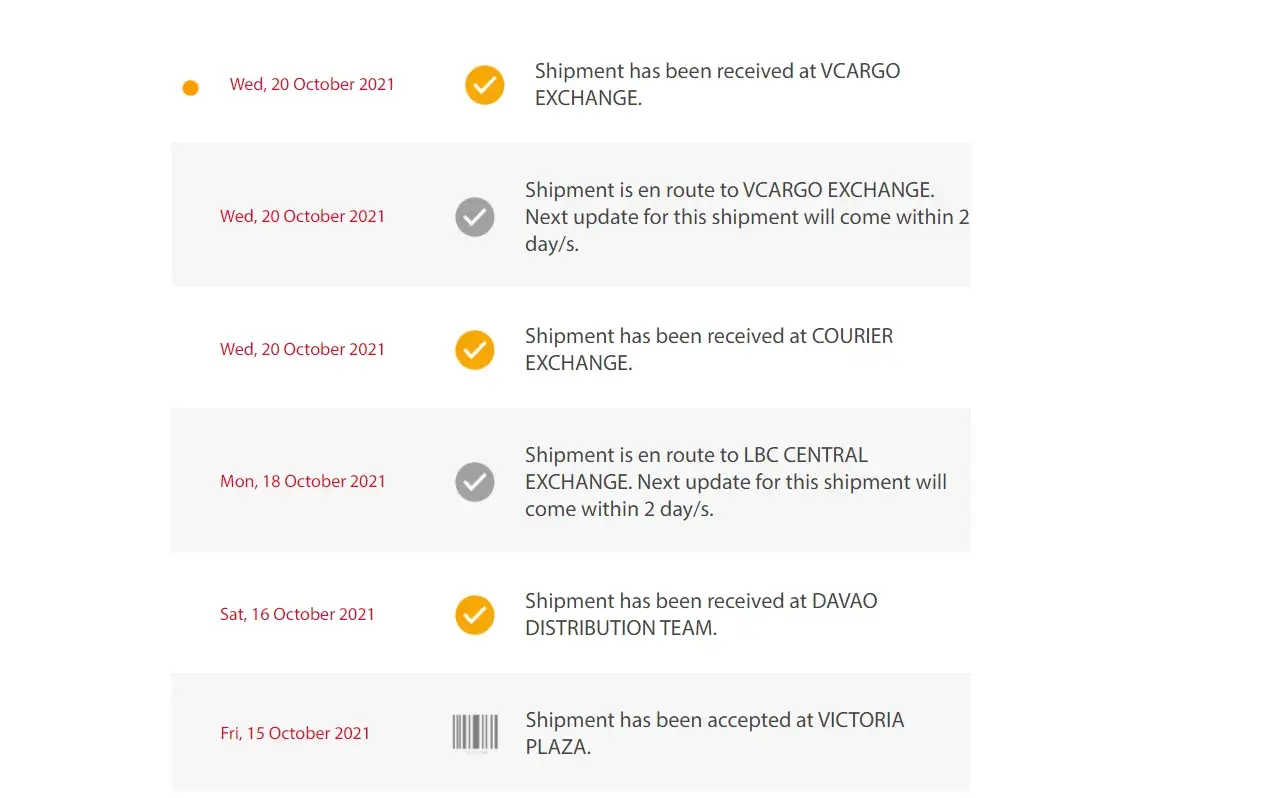The image size is (1273, 798).
Task: Click the Sat, 16 October 2021 date
Action: pyautogui.click(x=297, y=614)
